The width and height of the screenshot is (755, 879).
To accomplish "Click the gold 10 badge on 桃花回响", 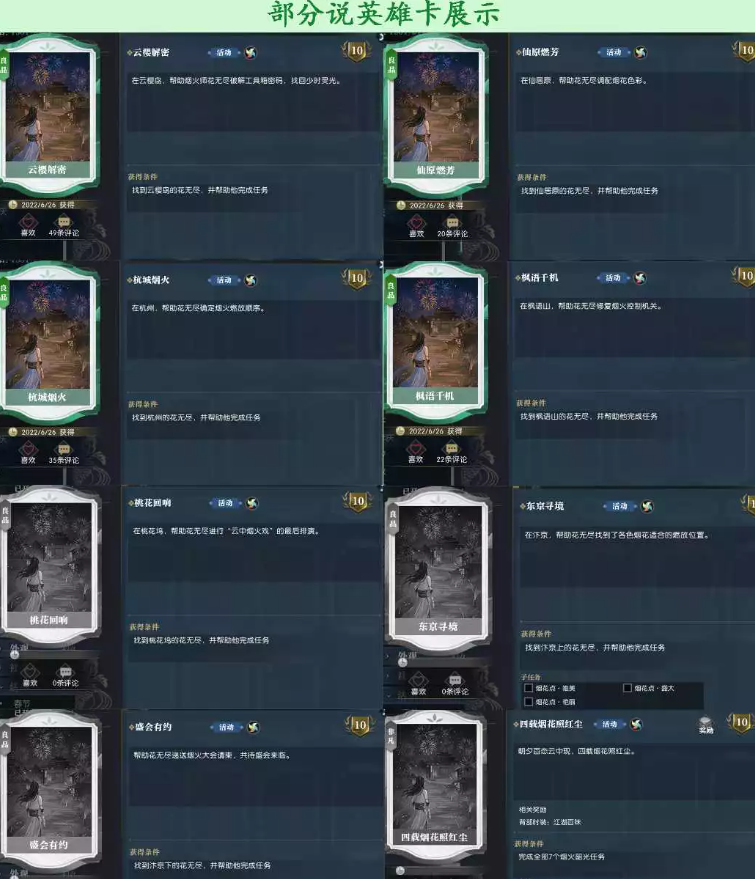I will coord(358,501).
